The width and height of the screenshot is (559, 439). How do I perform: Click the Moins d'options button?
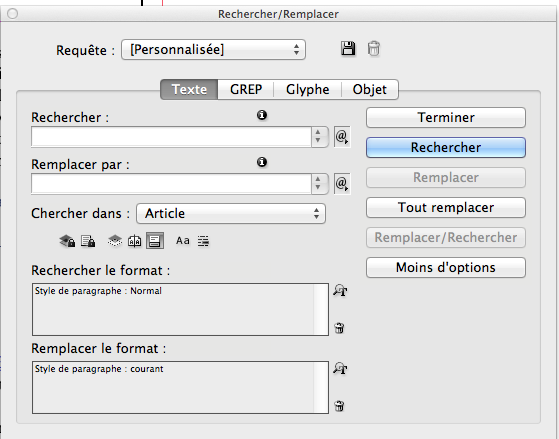point(446,267)
